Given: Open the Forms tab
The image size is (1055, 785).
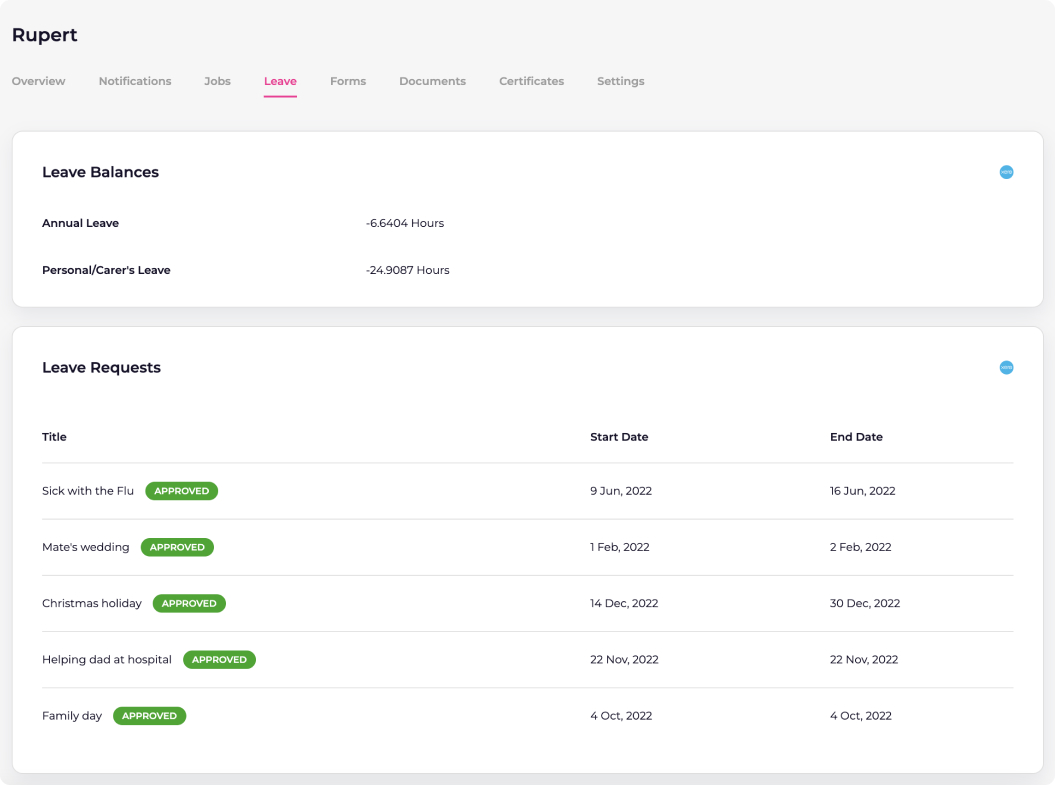Looking at the screenshot, I should (348, 81).
